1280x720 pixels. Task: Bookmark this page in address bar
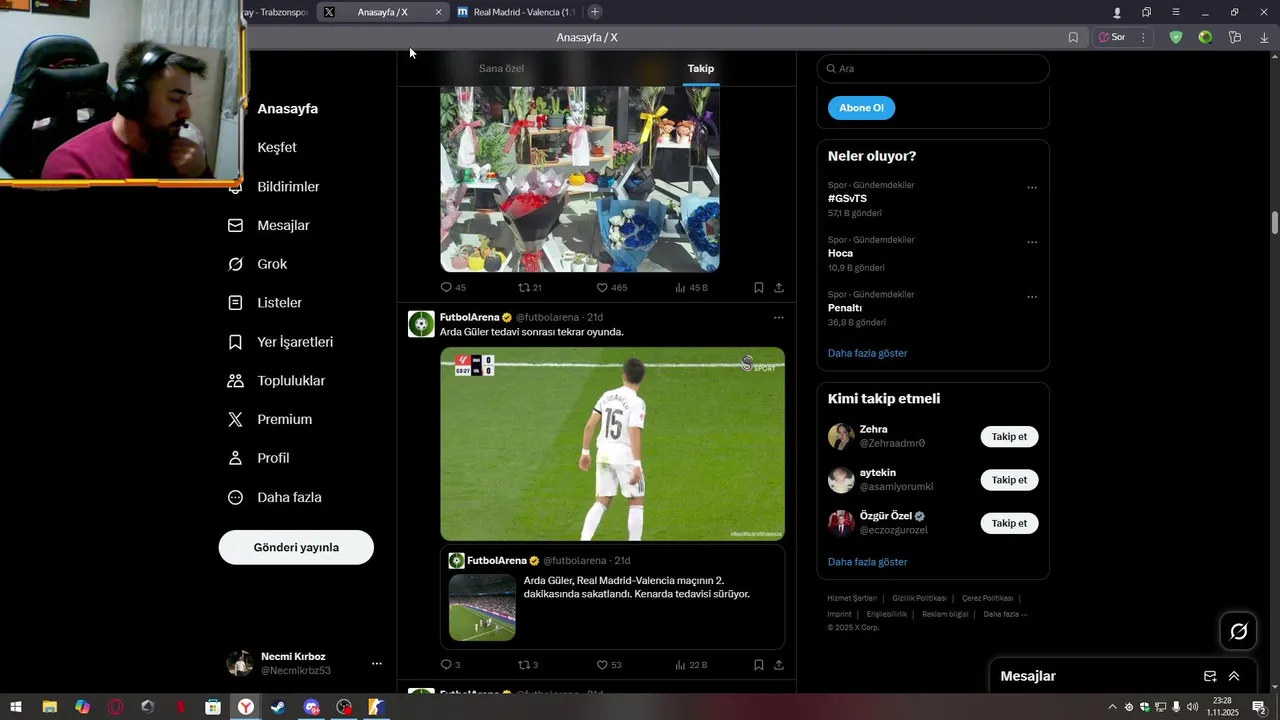[x=1073, y=37]
